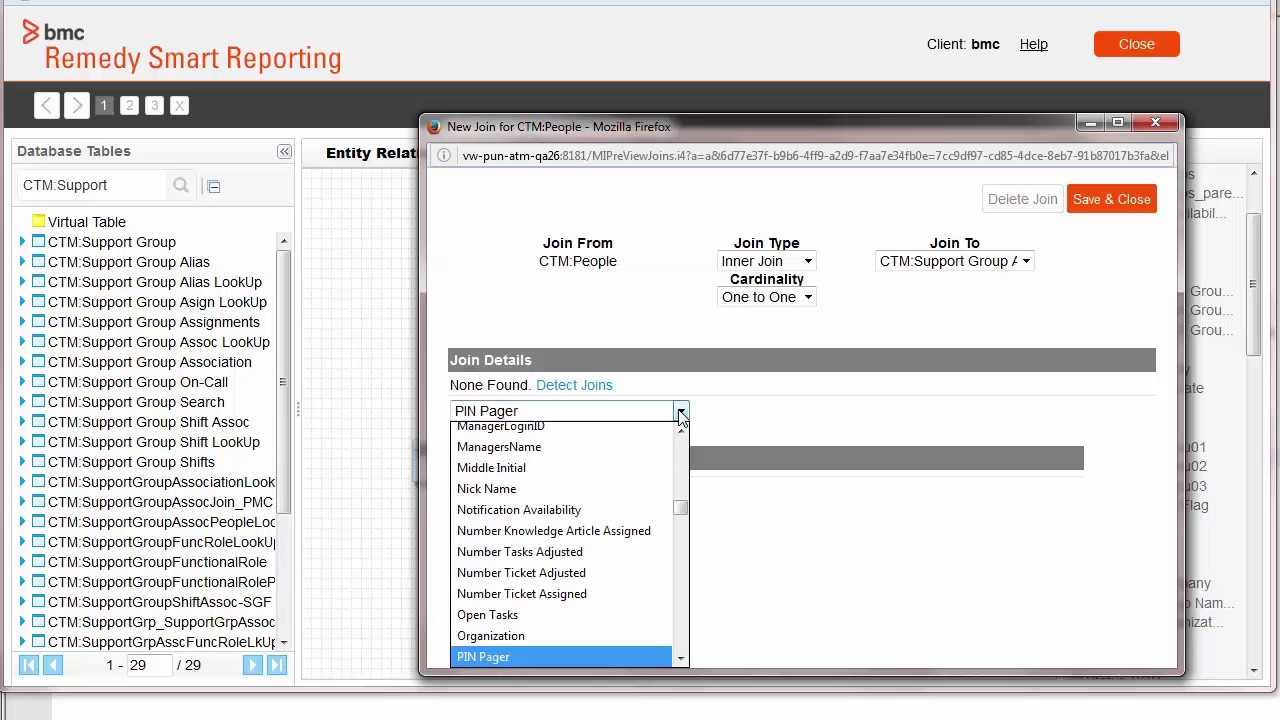Image resolution: width=1280 pixels, height=720 pixels.
Task: Open the Cardinality dropdown
Action: [767, 297]
